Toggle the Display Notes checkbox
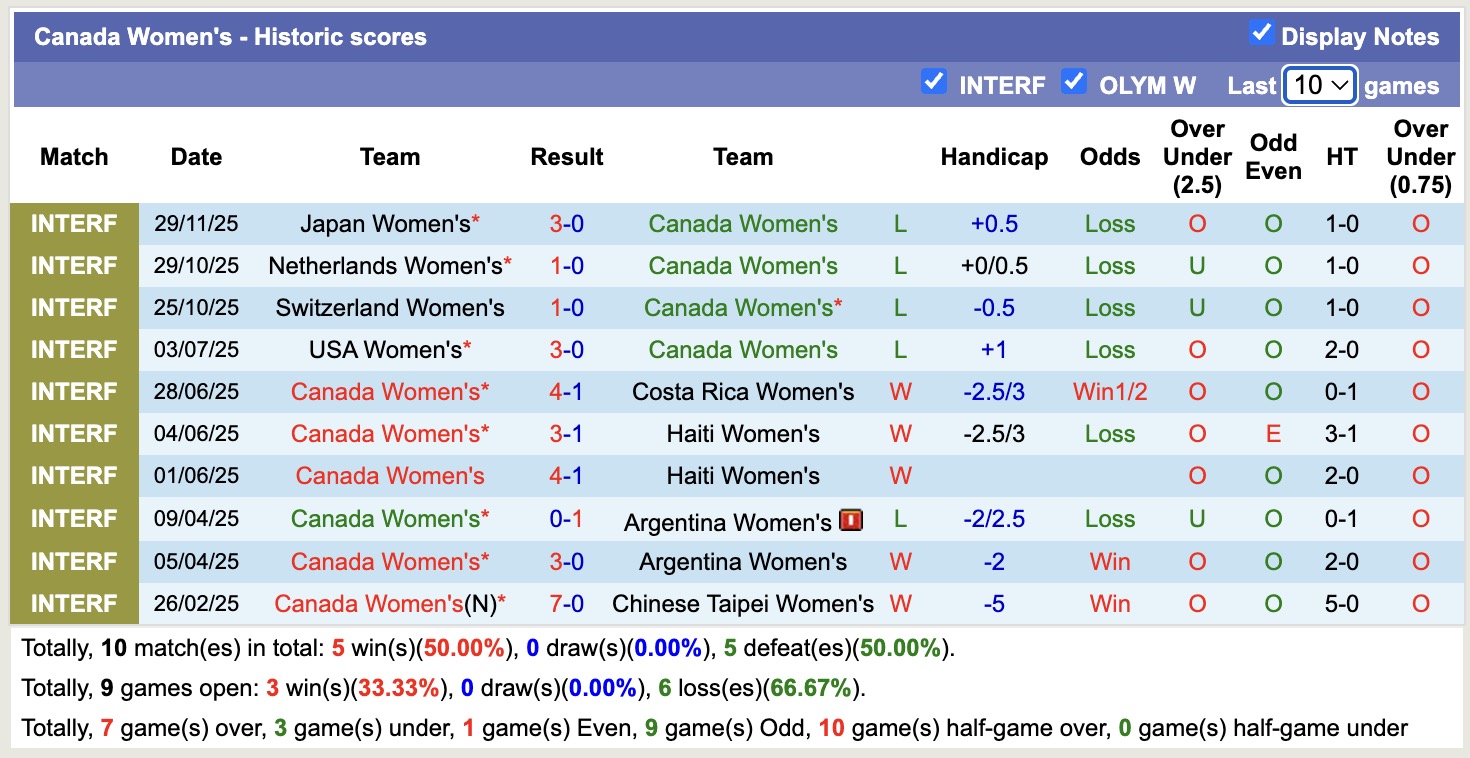This screenshot has width=1470, height=758. coord(1261,34)
